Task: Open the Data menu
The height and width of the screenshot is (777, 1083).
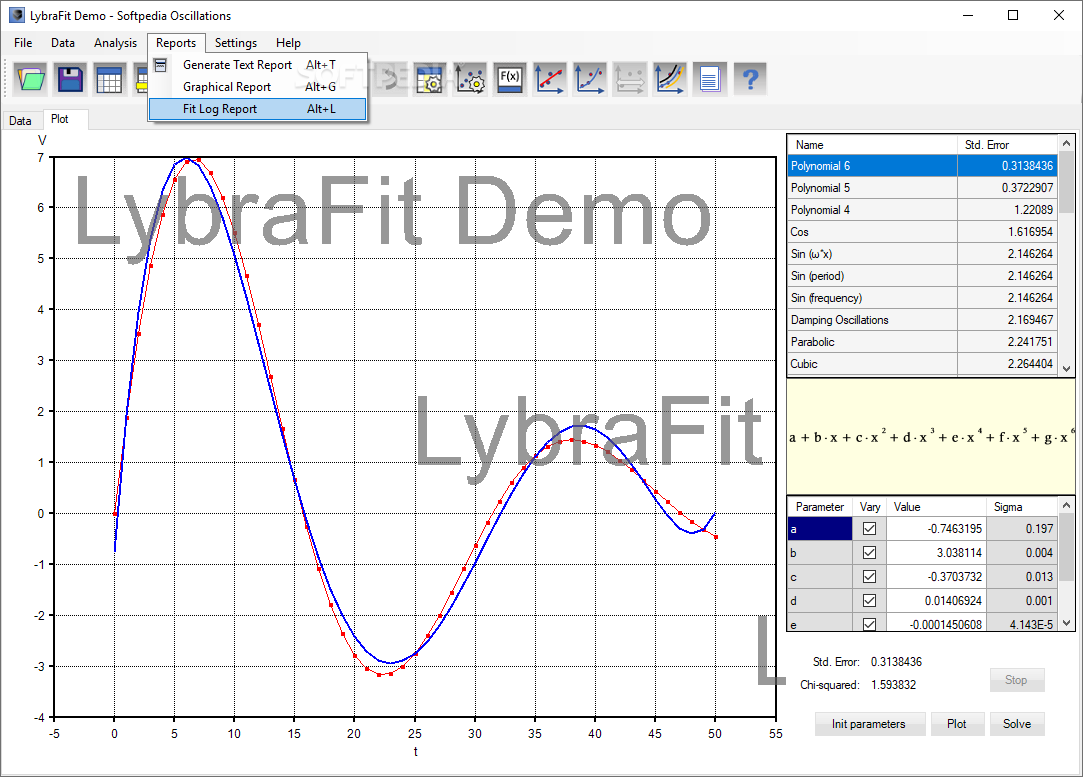Action: 63,43
